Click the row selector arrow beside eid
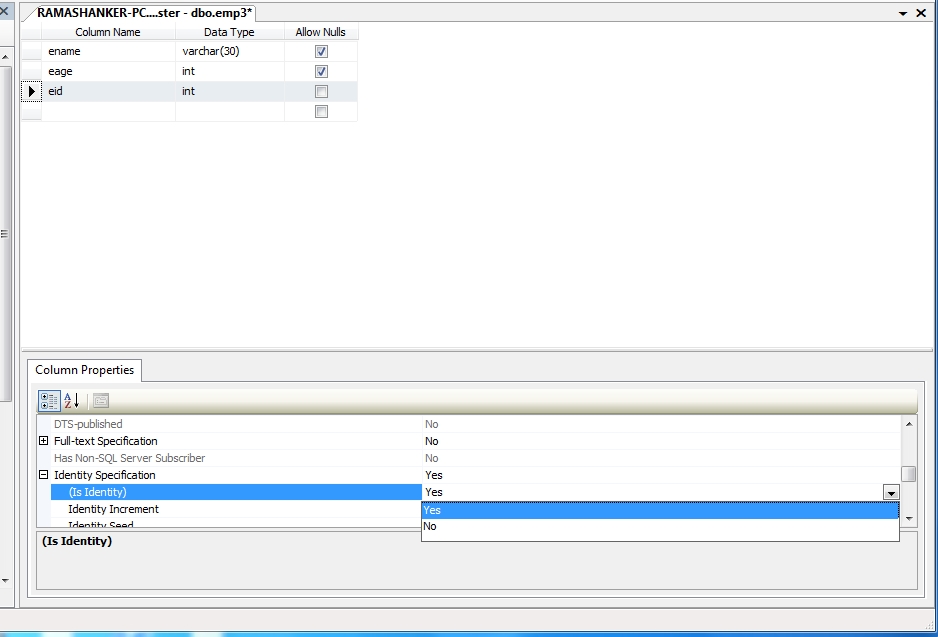This screenshot has width=938, height=637. click(31, 91)
